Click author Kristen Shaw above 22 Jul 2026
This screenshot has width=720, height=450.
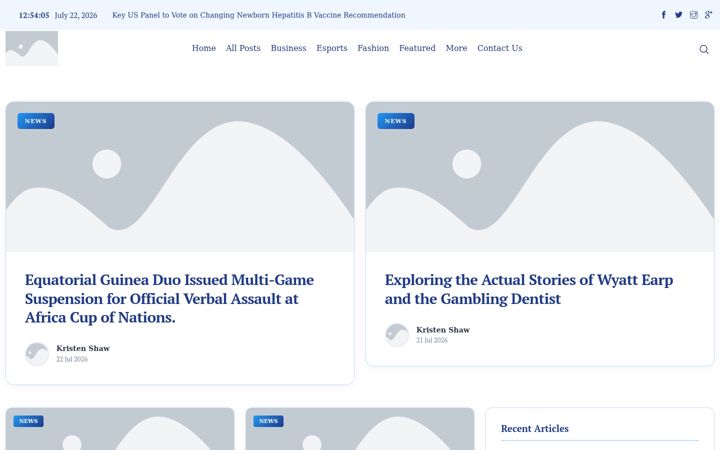[83, 349]
